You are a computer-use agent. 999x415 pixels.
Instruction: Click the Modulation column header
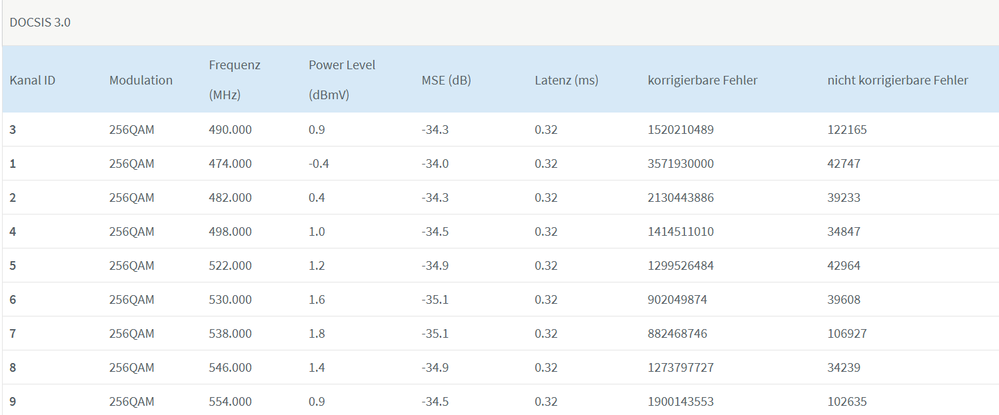coord(141,80)
